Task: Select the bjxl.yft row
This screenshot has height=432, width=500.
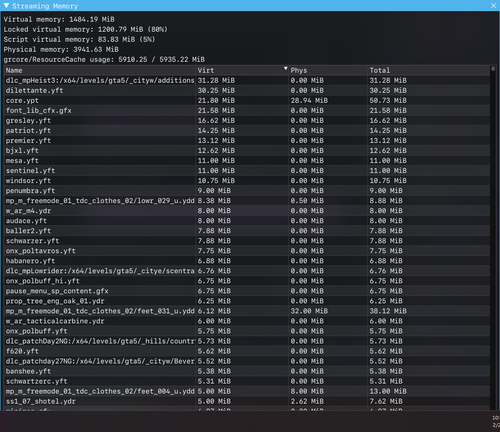Action: pyautogui.click(x=247, y=151)
